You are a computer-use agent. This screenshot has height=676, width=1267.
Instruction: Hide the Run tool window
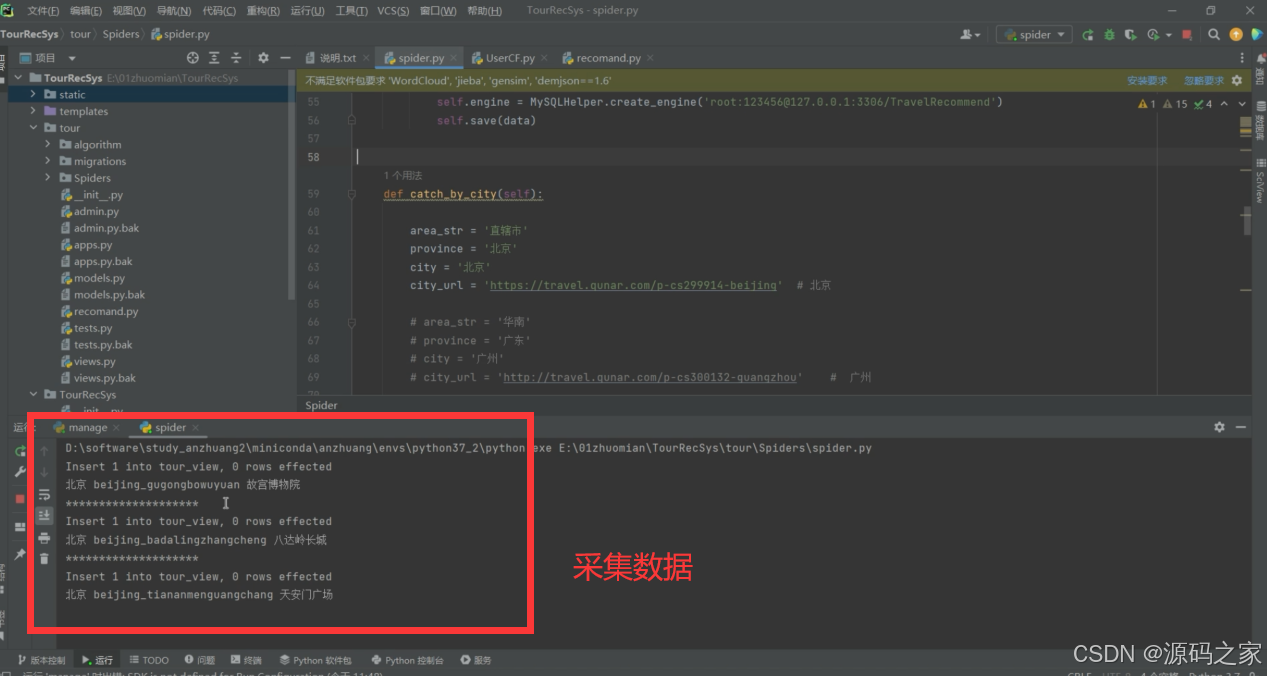point(1241,427)
